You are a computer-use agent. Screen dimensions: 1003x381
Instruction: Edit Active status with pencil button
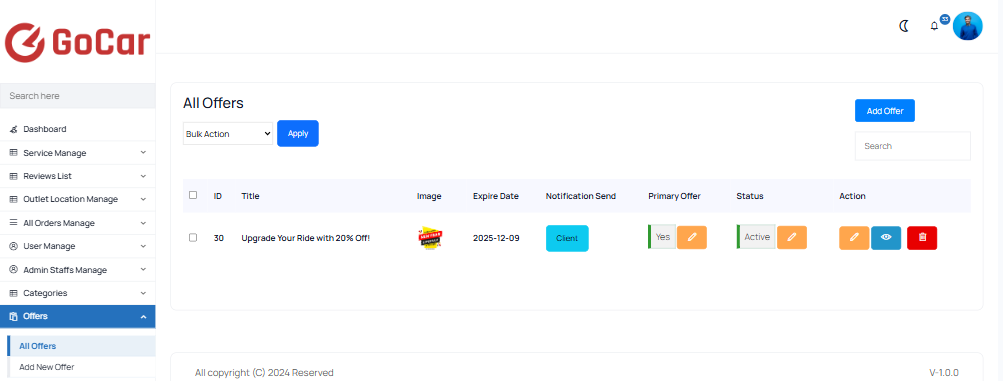tap(792, 237)
